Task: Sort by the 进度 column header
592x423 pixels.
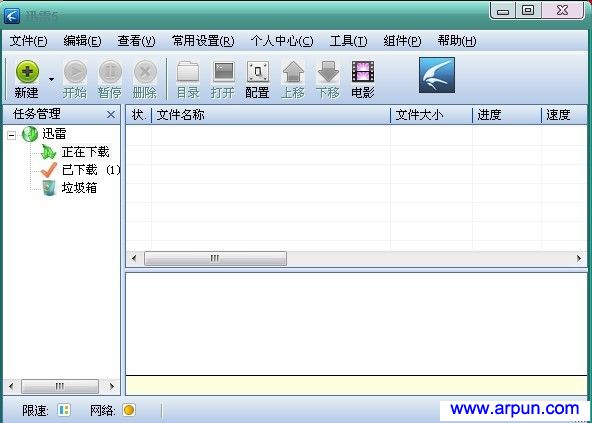Action: [507, 115]
